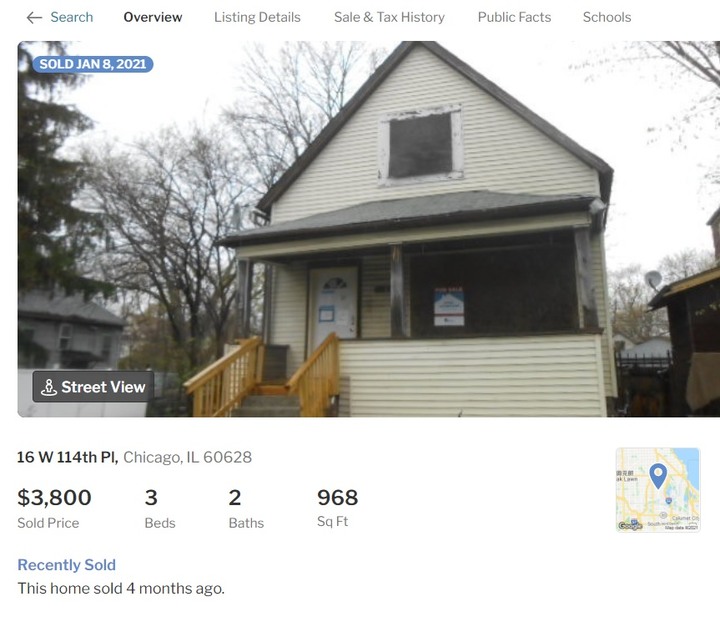
Task: Click the 968 Sq Ft stat
Action: pos(338,508)
